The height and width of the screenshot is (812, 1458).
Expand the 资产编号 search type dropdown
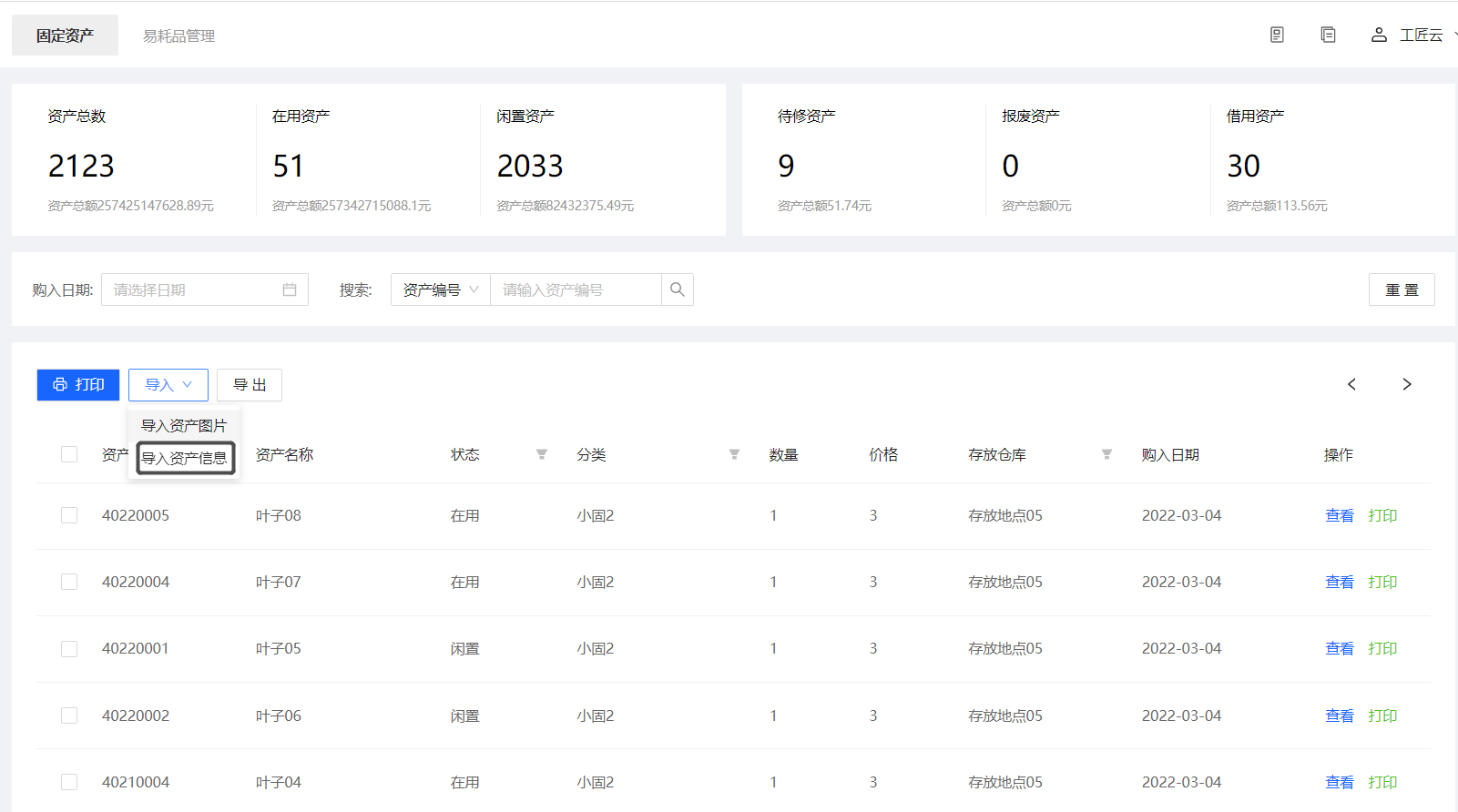[x=441, y=289]
